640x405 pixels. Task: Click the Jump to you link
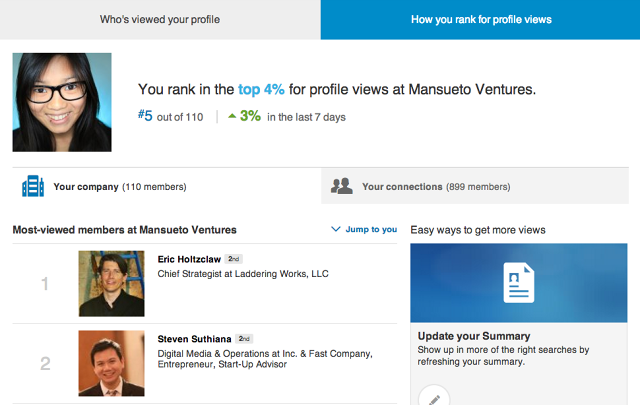tap(371, 229)
